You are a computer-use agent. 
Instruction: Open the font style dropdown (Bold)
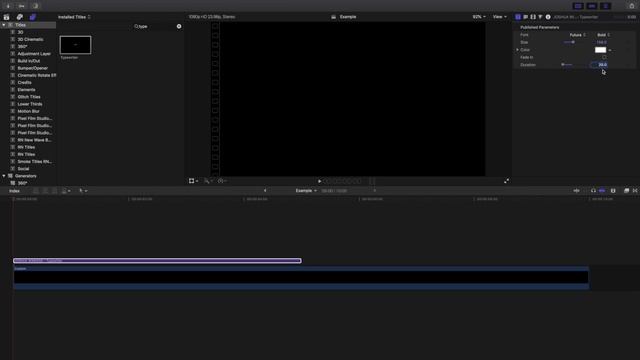click(603, 35)
